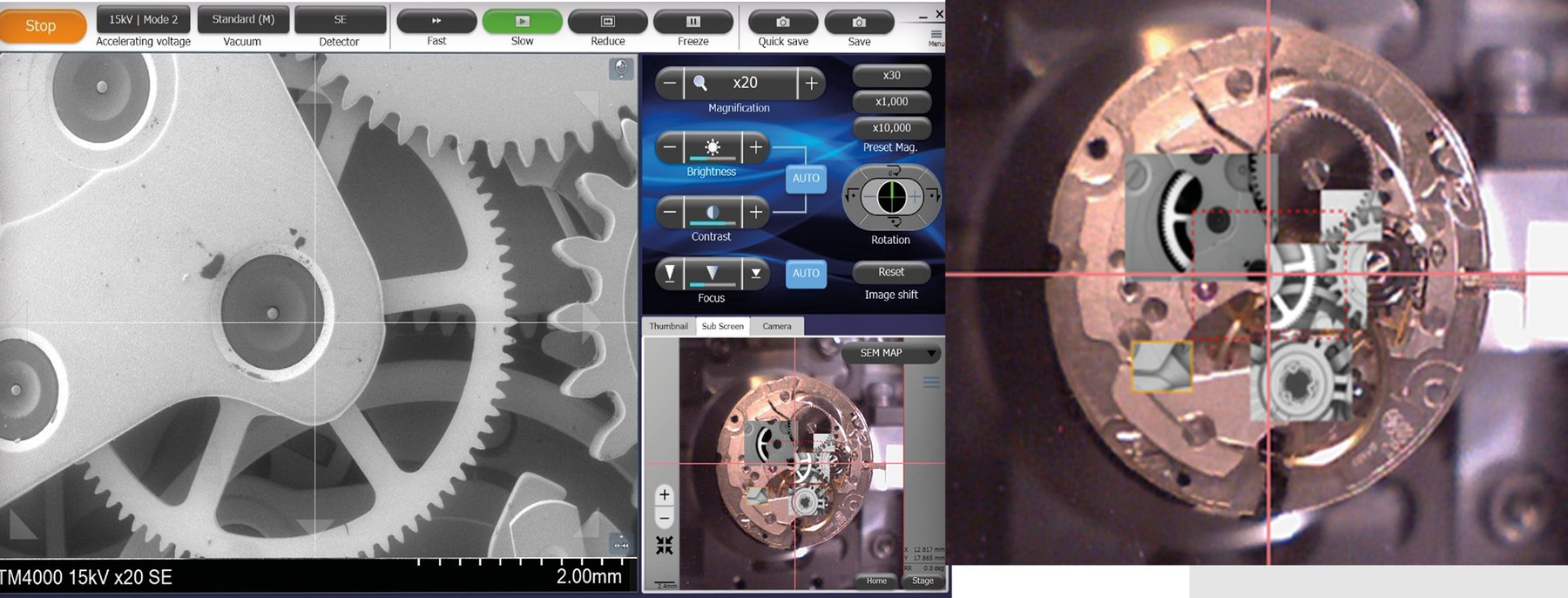The width and height of the screenshot is (1568, 598).
Task: Click the 2.00mm scale bar label
Action: (589, 576)
